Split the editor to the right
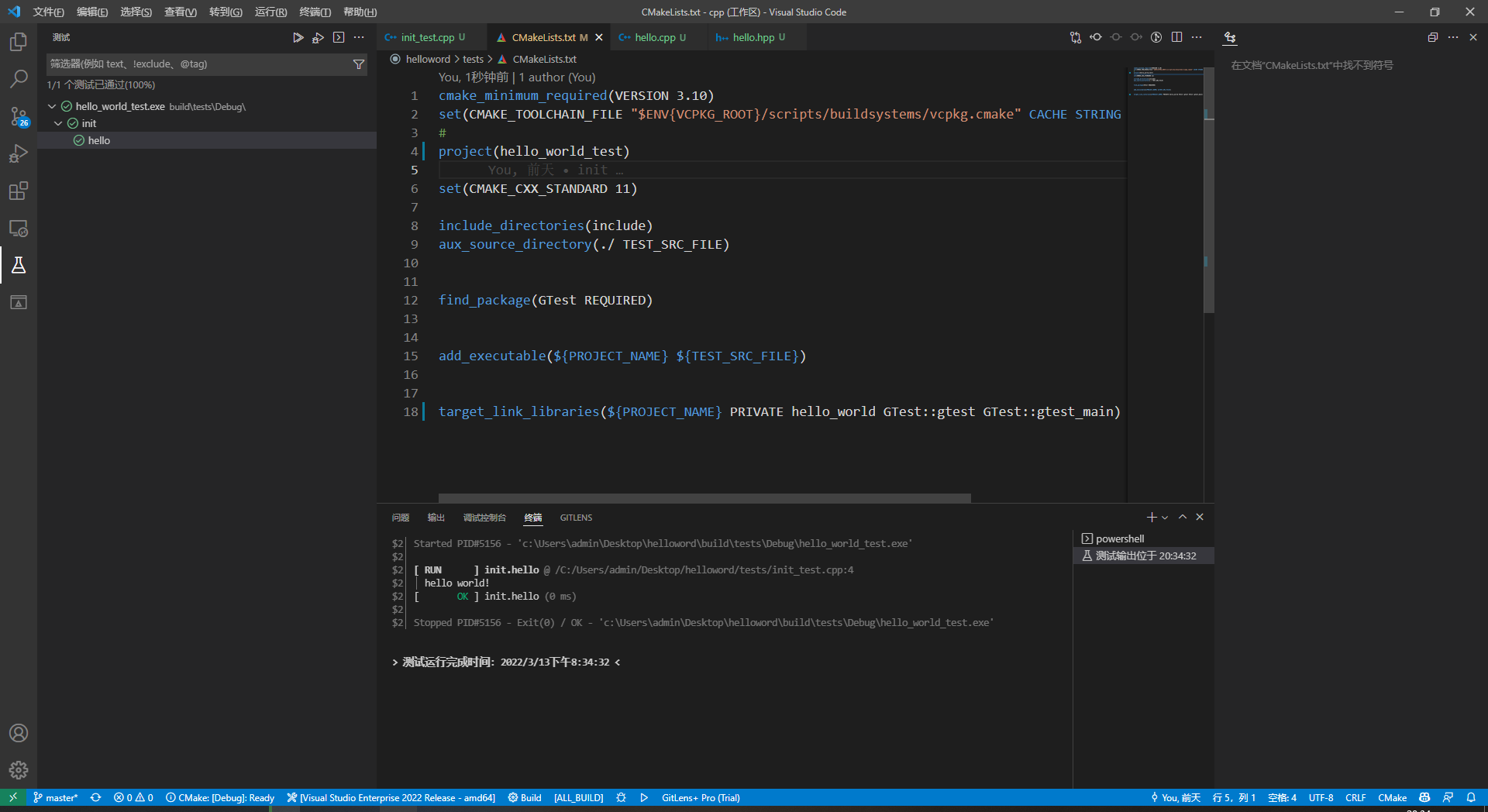 click(x=1176, y=37)
